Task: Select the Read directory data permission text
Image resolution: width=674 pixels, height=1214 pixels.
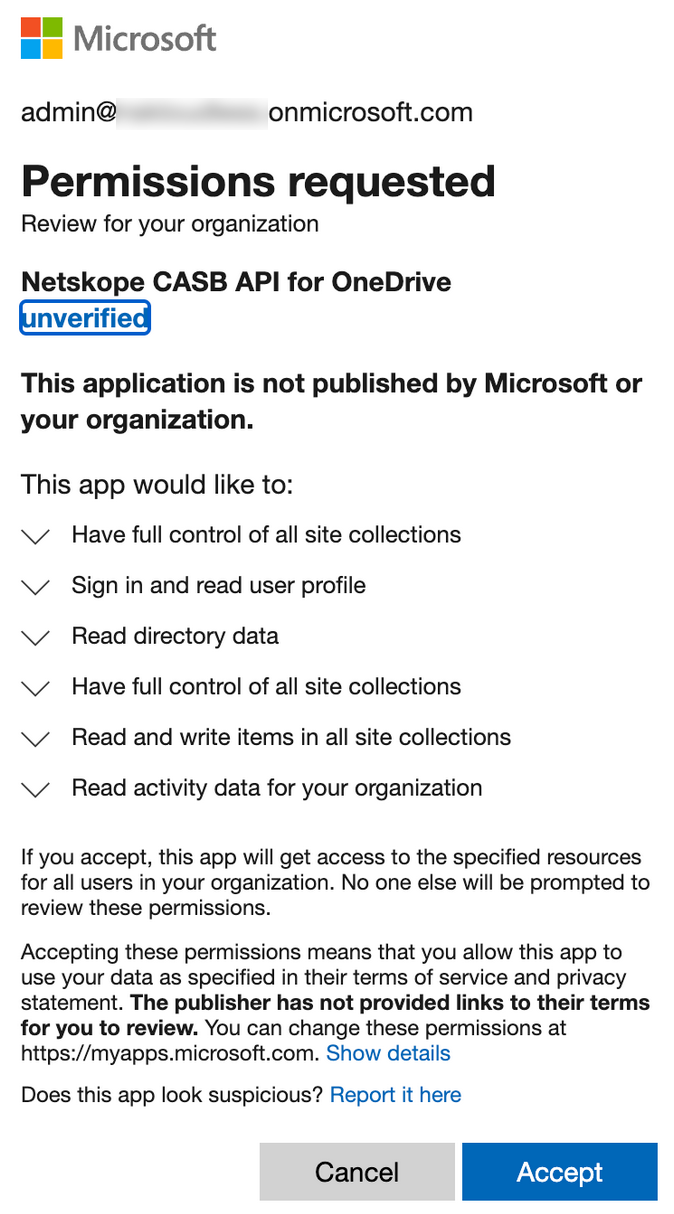Action: point(175,636)
